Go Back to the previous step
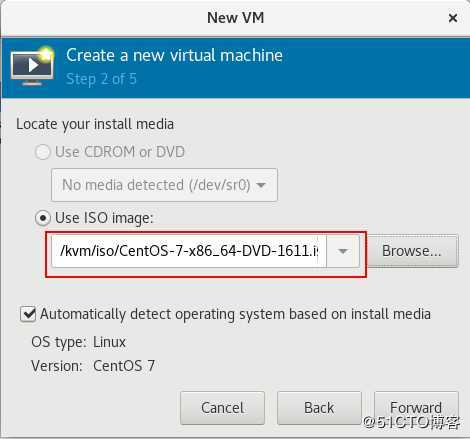The height and width of the screenshot is (439, 470). pos(319,408)
